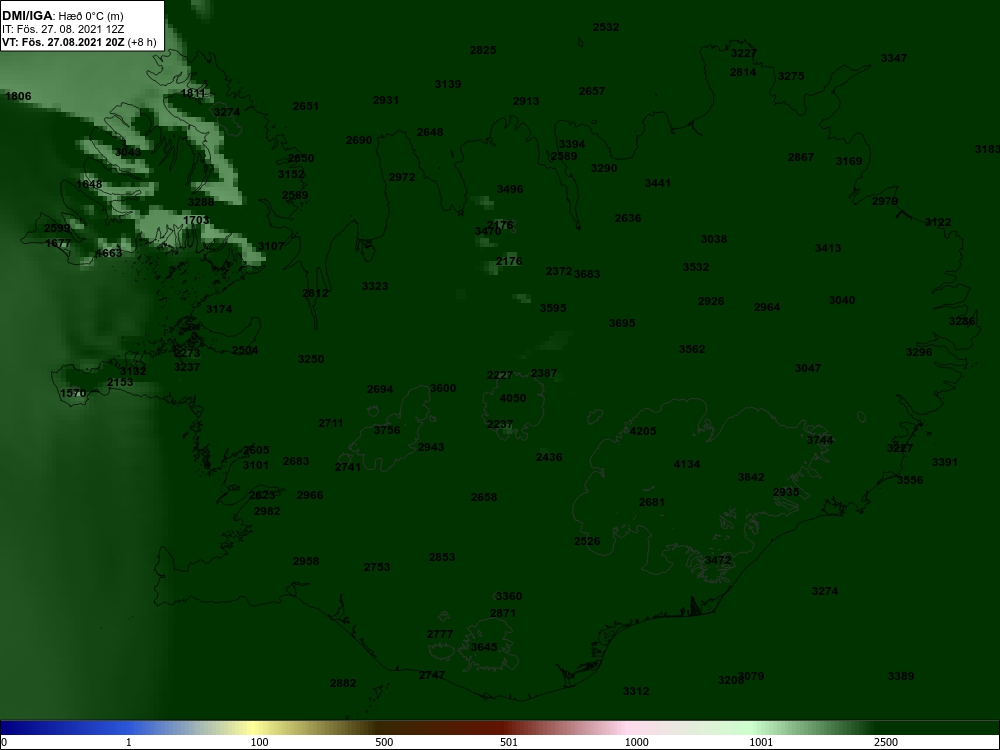Click the height value 3413
Viewport: 1000px width, 750px height.
click(x=828, y=248)
